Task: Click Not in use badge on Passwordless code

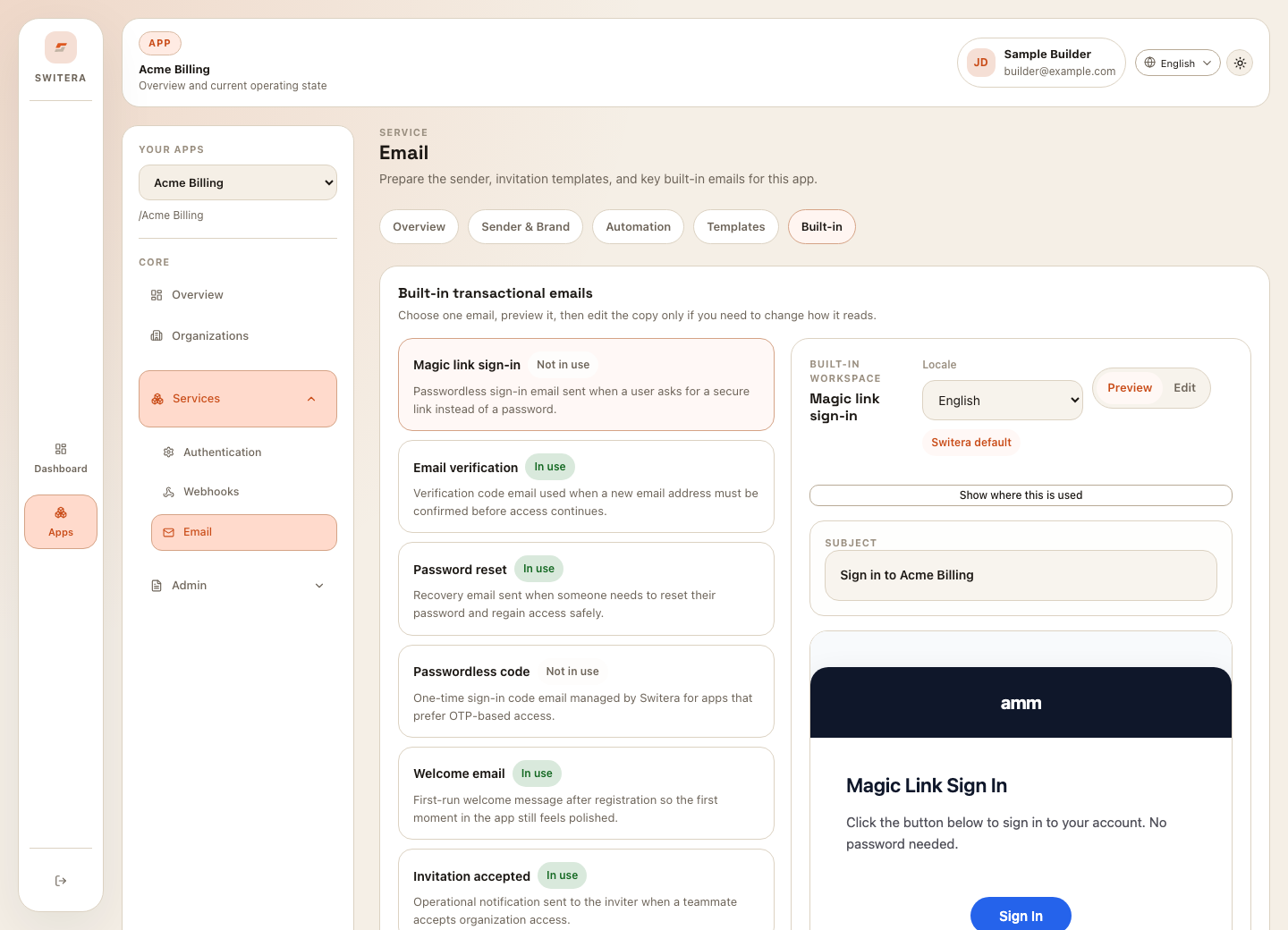Action: click(x=572, y=672)
